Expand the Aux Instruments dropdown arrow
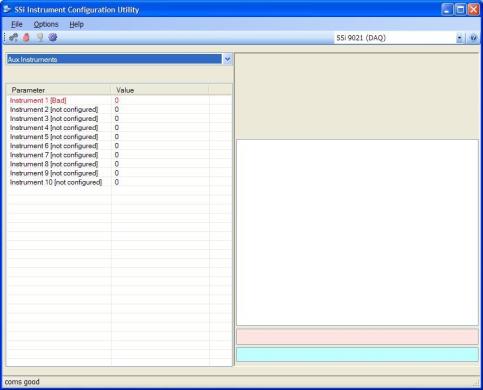The image size is (483, 390). coord(227,59)
